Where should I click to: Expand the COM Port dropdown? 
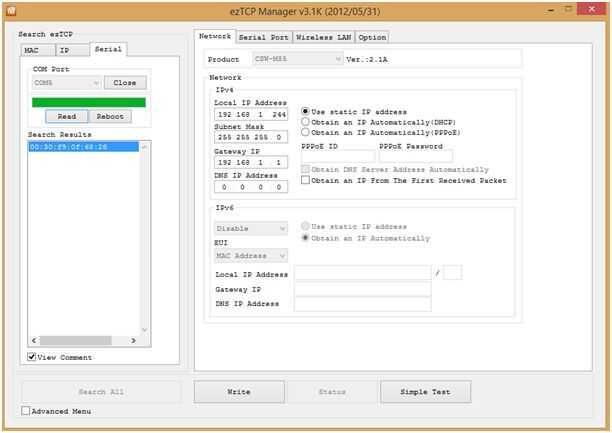click(66, 83)
